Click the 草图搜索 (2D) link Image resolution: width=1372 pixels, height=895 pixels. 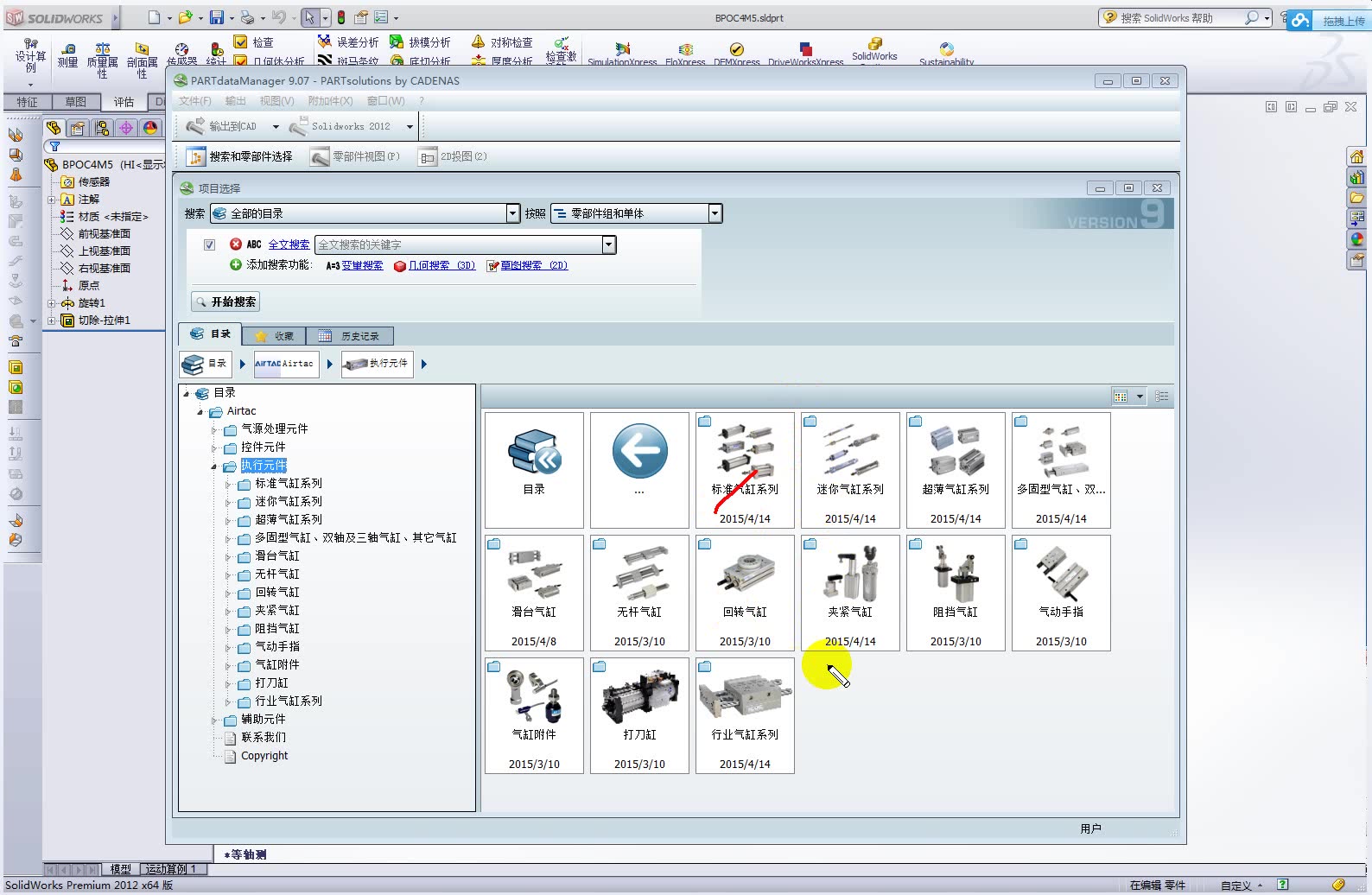tap(534, 265)
